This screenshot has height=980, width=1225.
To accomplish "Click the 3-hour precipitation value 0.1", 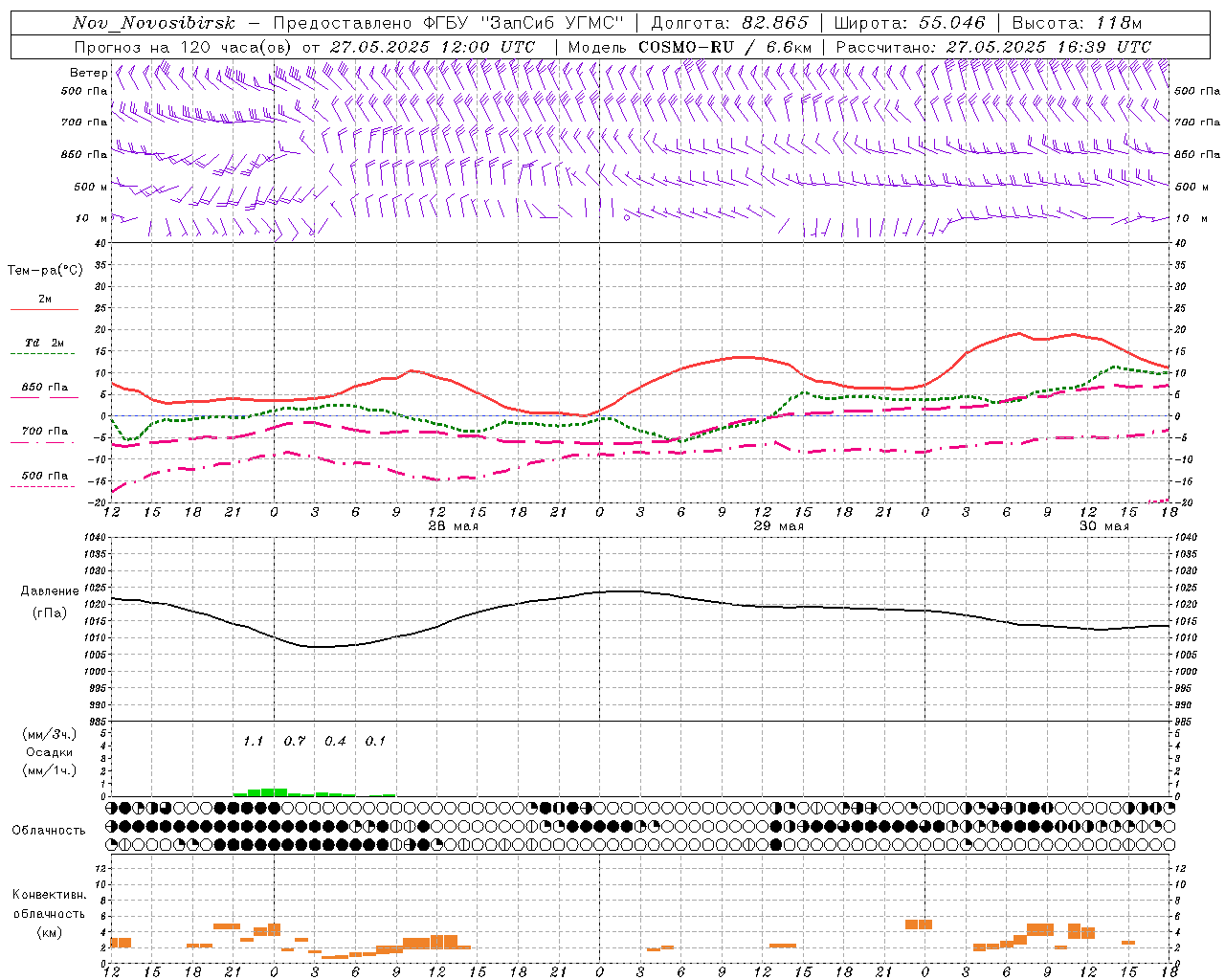I will tap(375, 741).
